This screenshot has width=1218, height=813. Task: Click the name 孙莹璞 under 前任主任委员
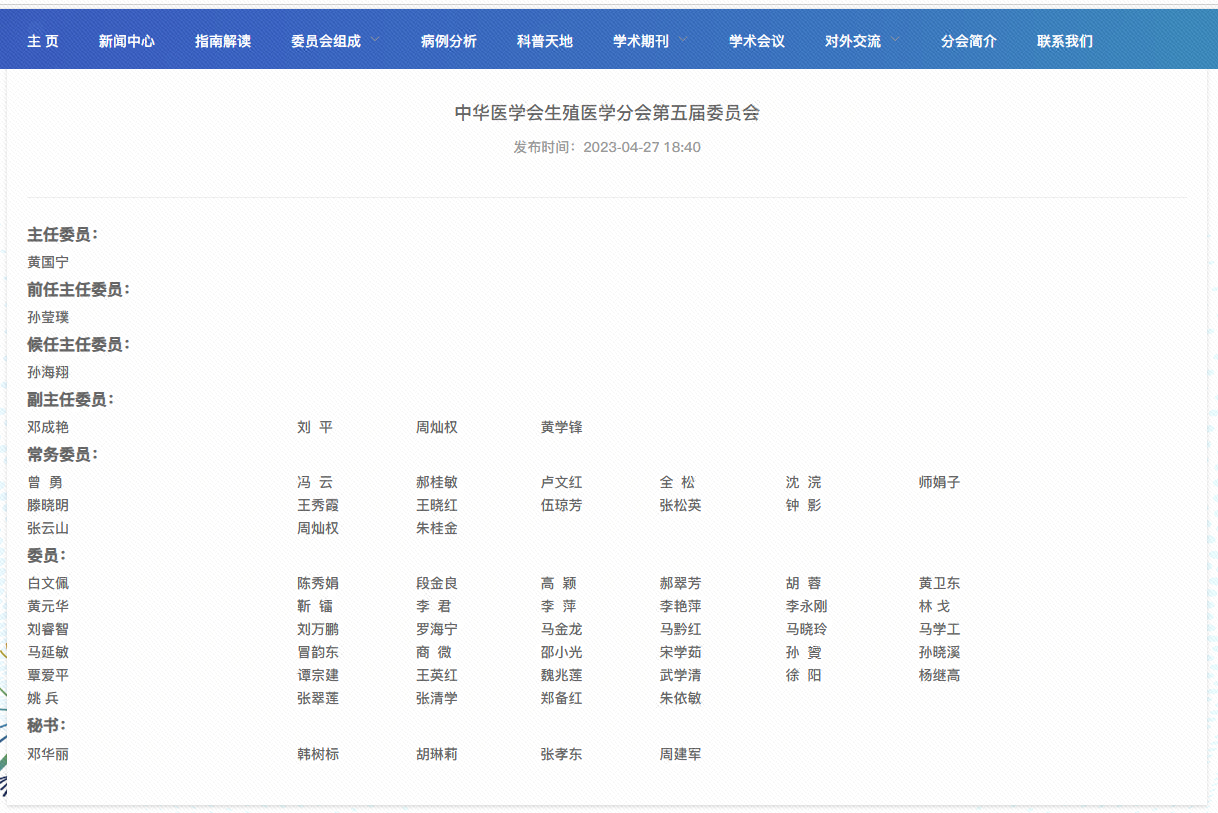click(48, 317)
